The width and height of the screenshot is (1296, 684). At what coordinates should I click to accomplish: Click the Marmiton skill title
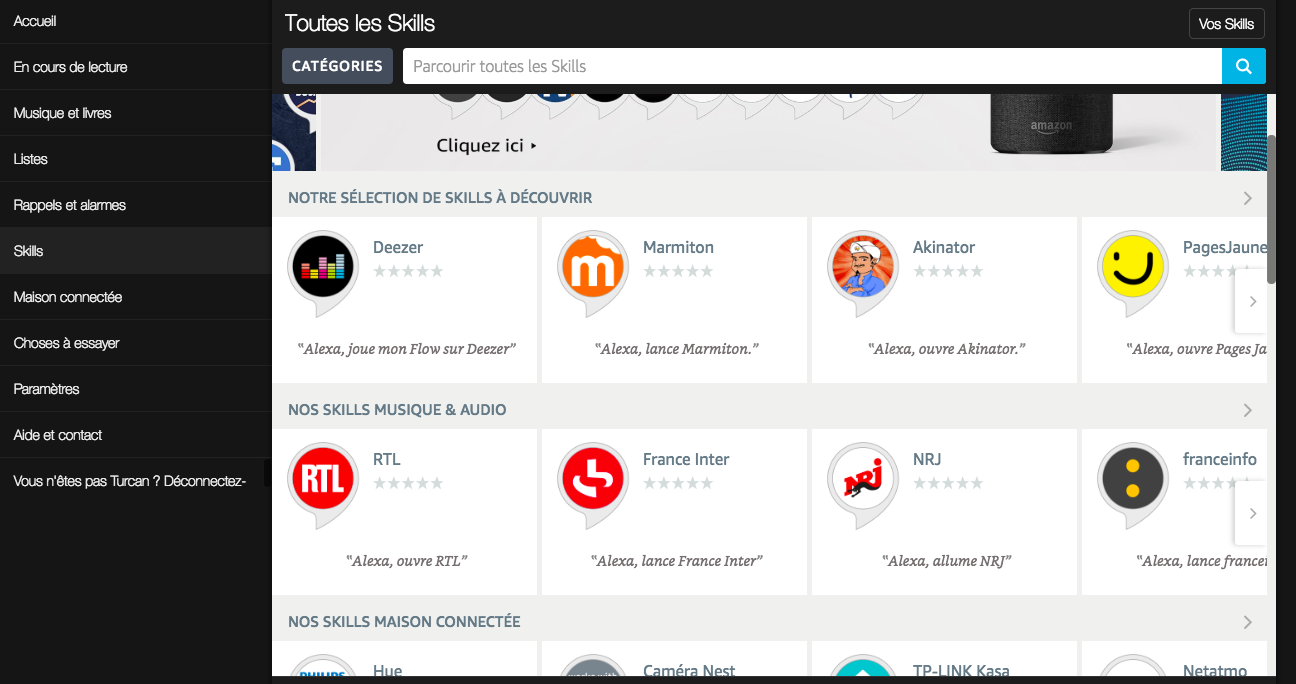click(x=678, y=247)
